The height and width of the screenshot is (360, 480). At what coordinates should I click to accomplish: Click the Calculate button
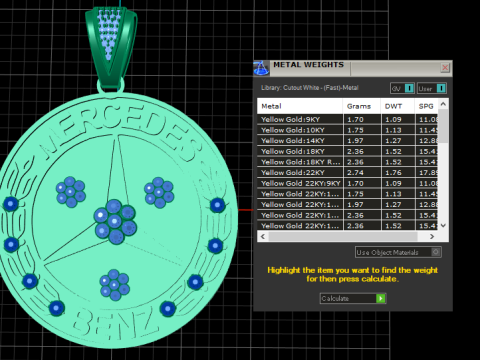[353, 298]
